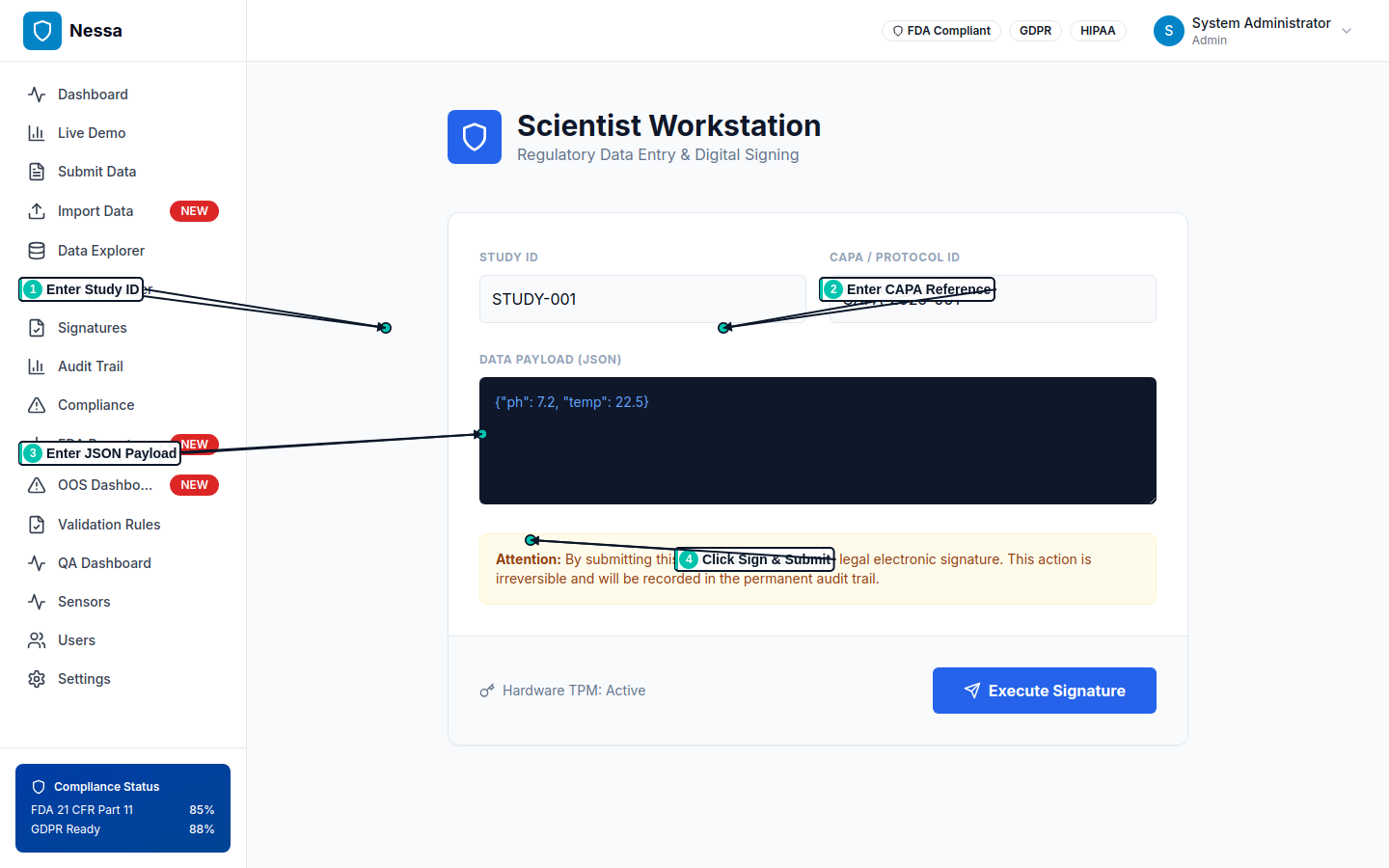Screen dimensions: 1389x868
Task: Click the Sensors activity icon
Action: click(37, 601)
